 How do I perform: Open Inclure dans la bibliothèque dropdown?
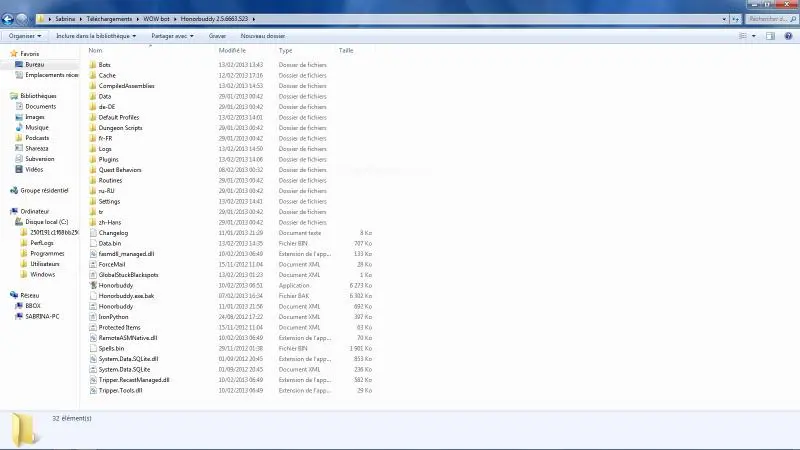click(97, 36)
